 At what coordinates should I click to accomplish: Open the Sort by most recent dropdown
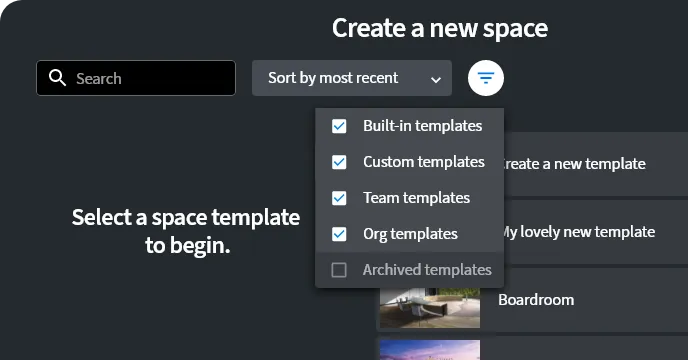(352, 78)
